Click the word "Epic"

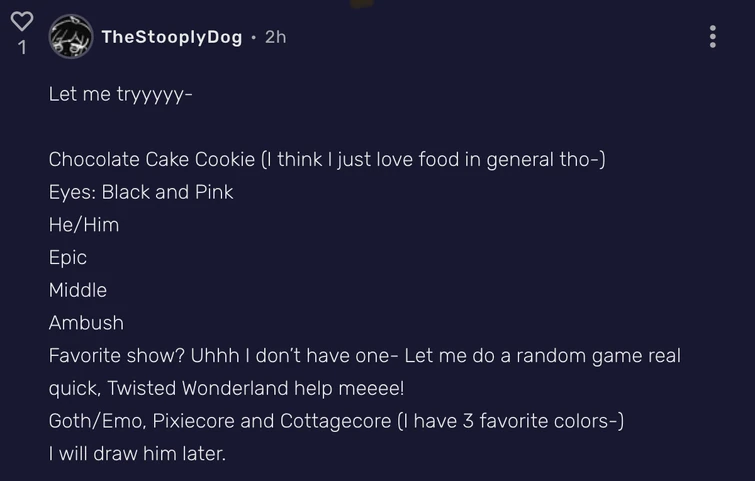click(68, 257)
